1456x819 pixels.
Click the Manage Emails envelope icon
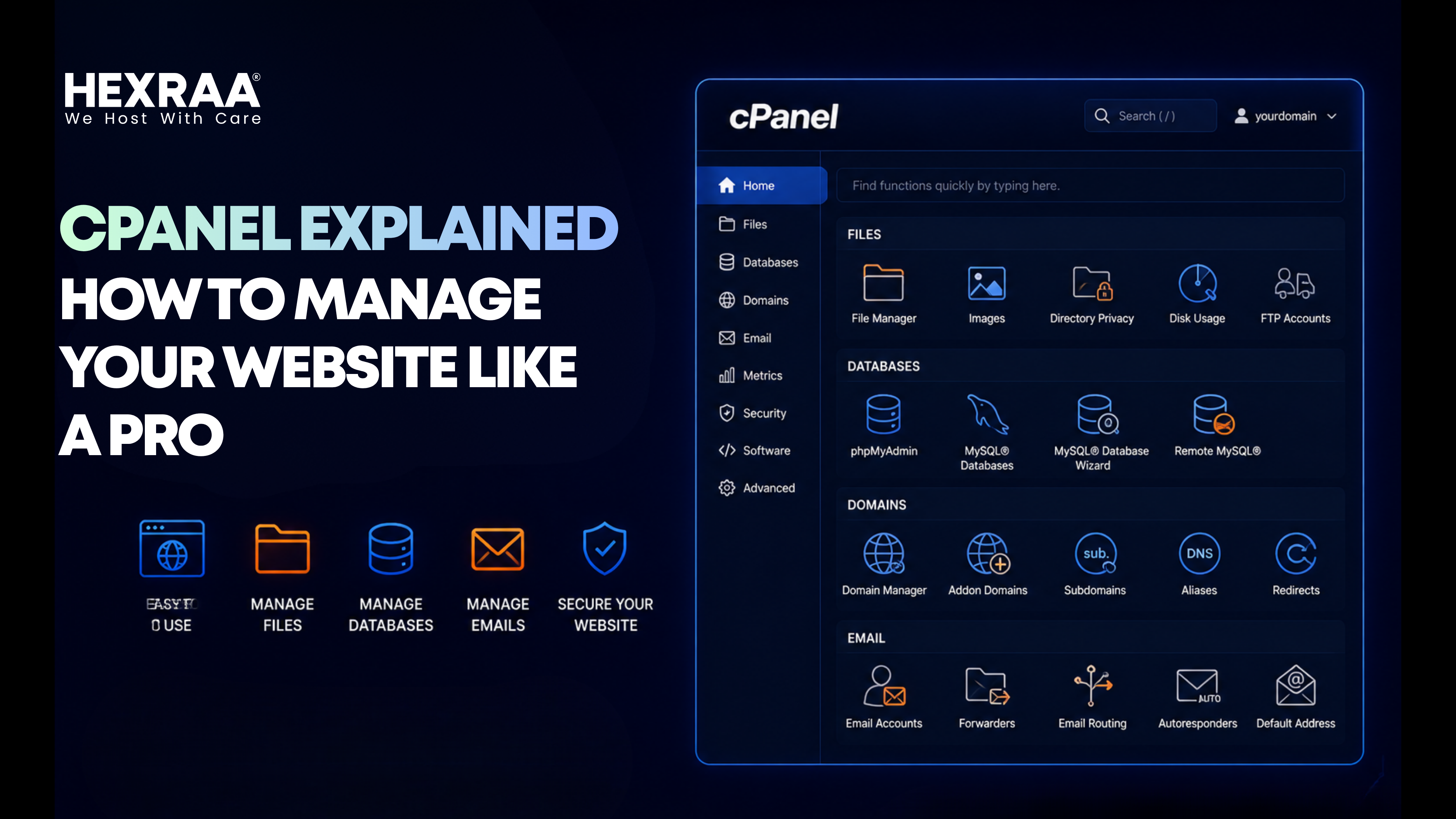[x=497, y=549]
